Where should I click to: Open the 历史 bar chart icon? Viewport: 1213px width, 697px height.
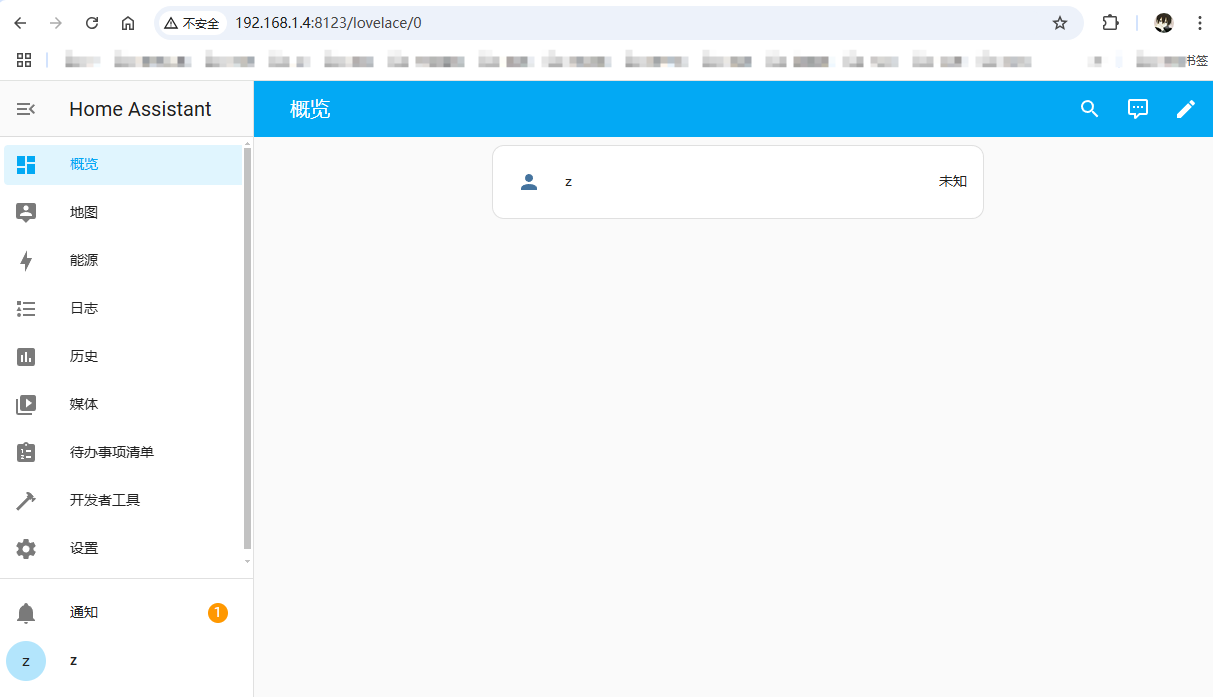click(26, 356)
